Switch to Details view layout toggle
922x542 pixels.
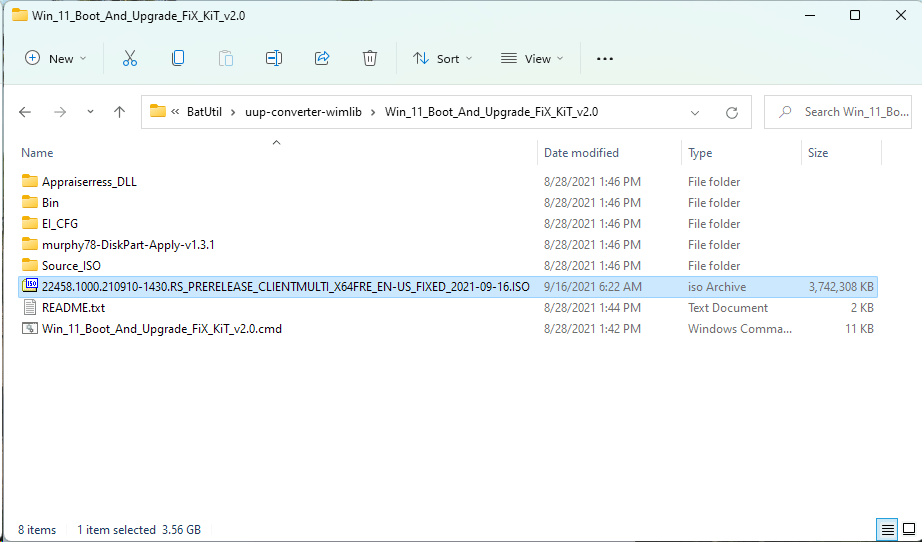click(x=886, y=529)
